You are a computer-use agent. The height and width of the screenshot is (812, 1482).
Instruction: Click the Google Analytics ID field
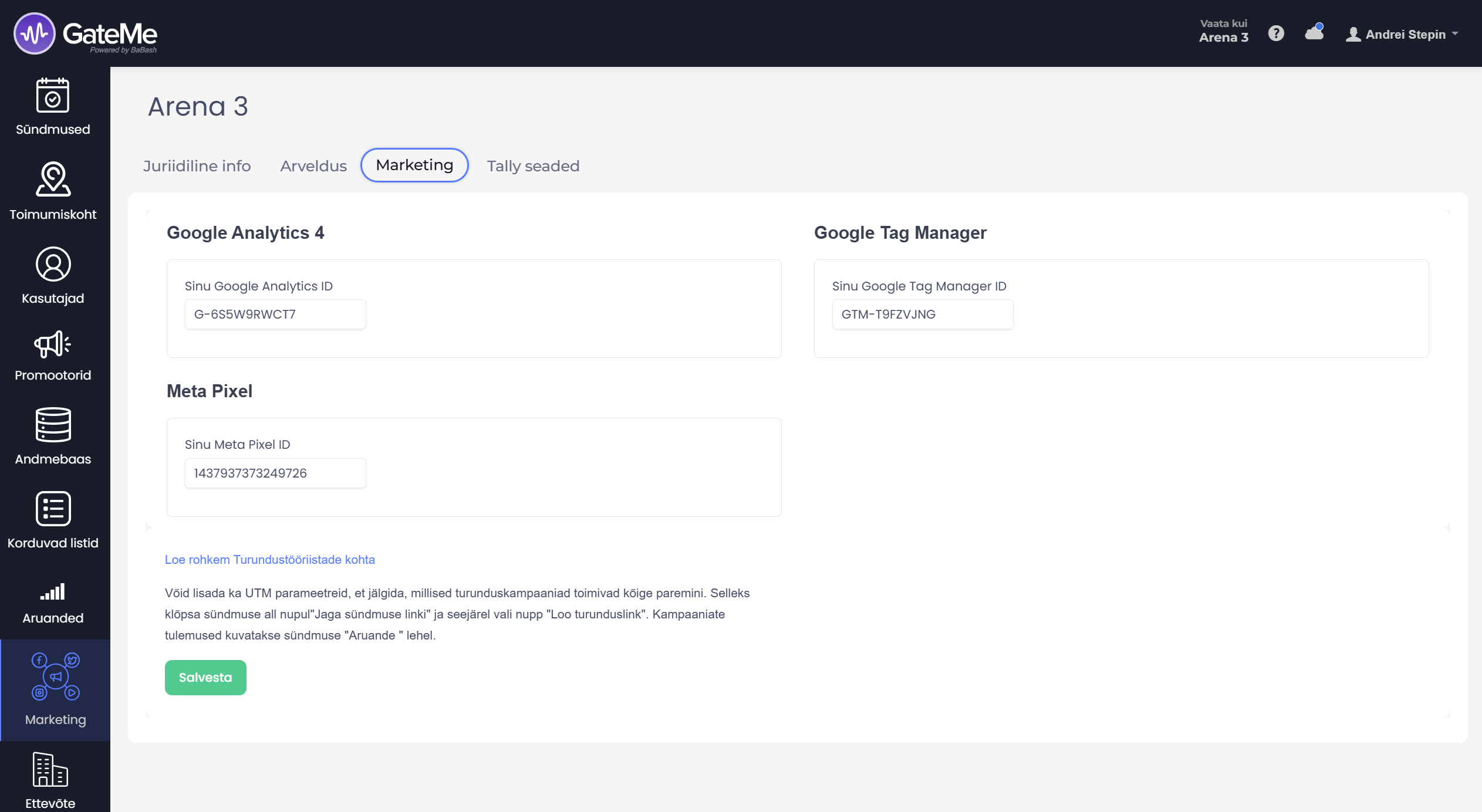coord(275,314)
